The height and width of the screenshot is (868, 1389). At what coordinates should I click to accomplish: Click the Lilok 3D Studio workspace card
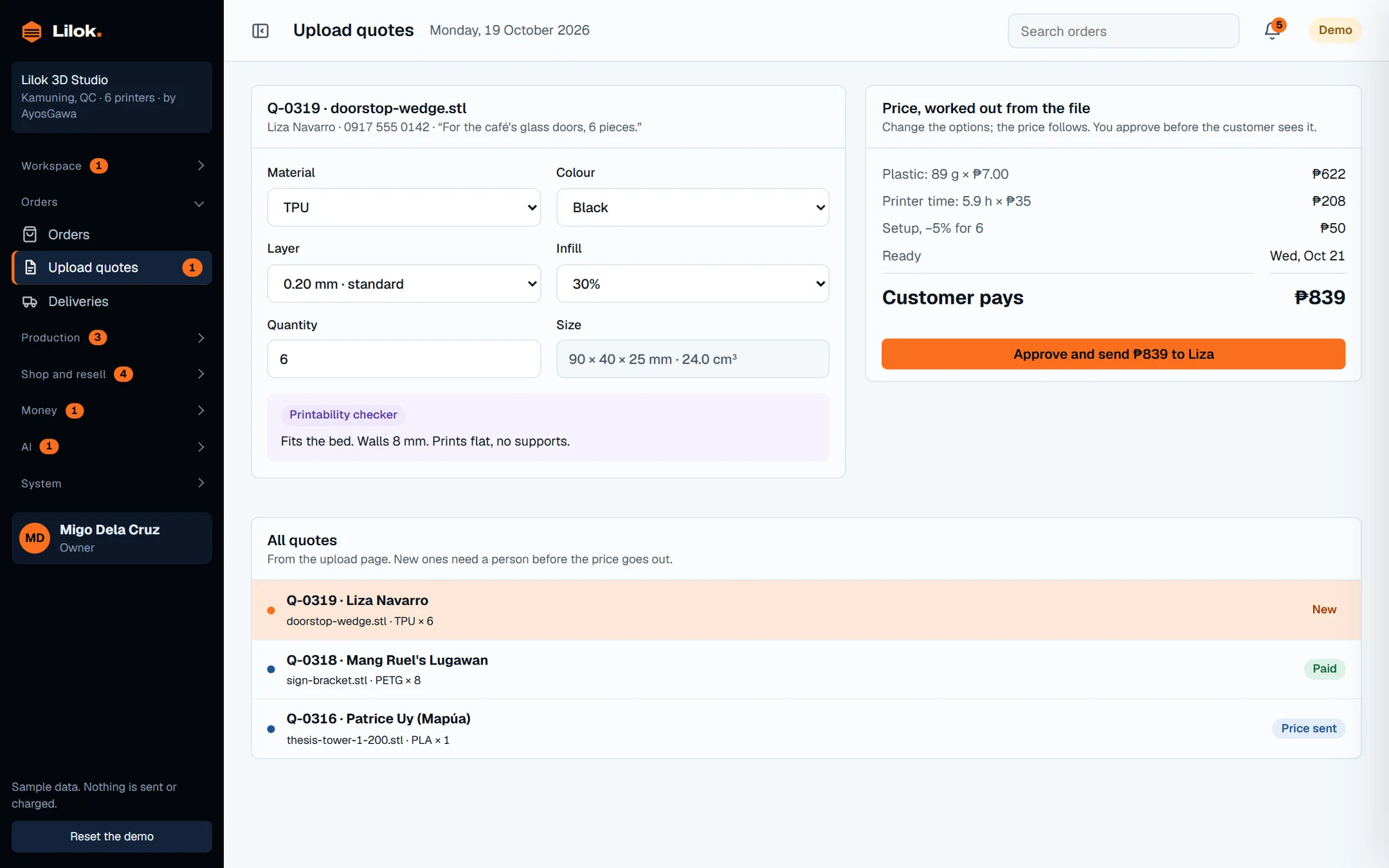[112, 97]
